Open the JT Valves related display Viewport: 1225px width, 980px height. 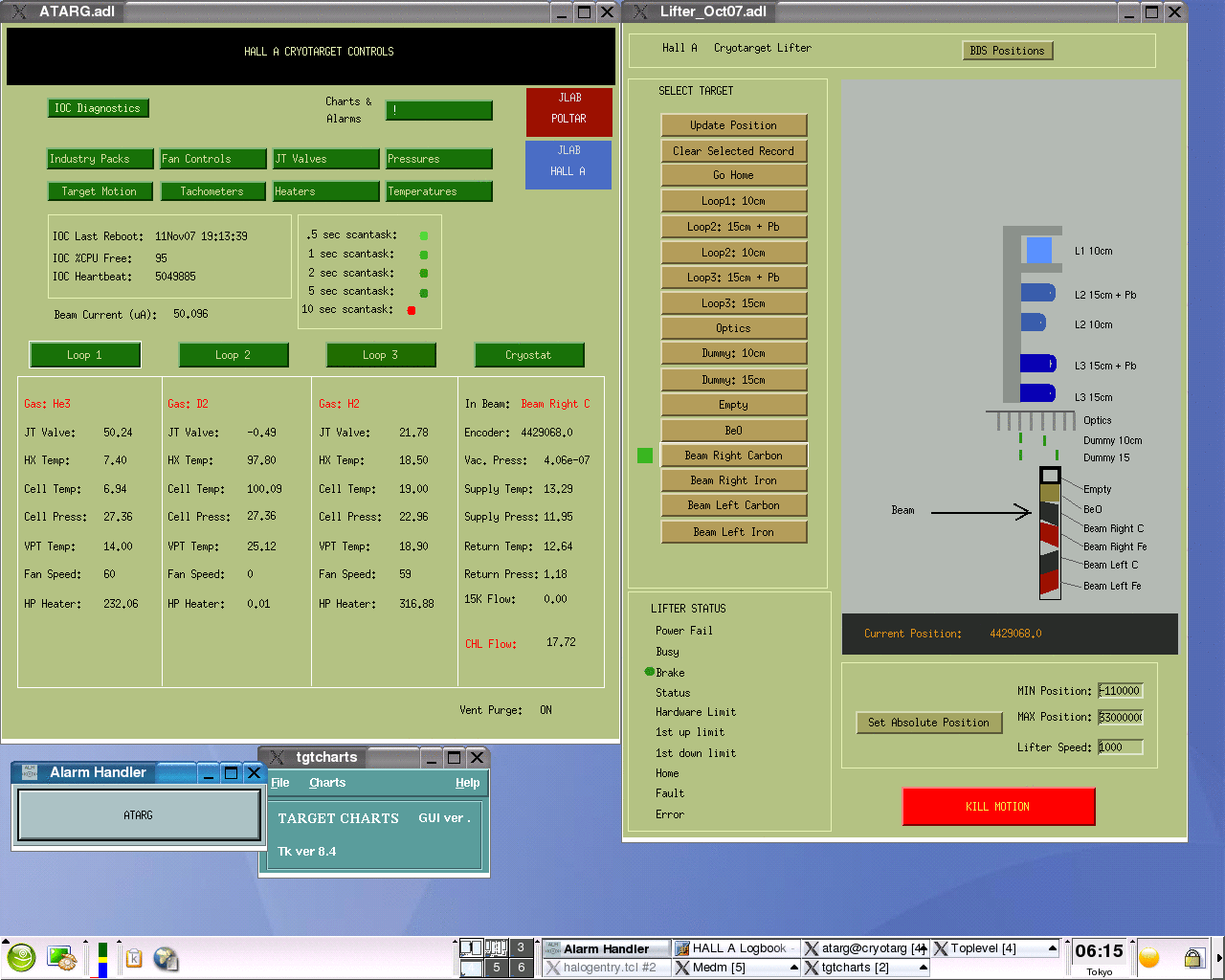(x=326, y=159)
